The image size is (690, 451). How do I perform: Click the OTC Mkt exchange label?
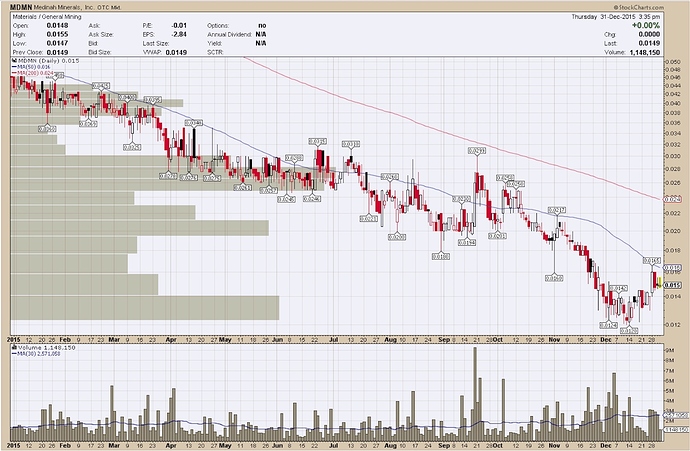point(110,7)
